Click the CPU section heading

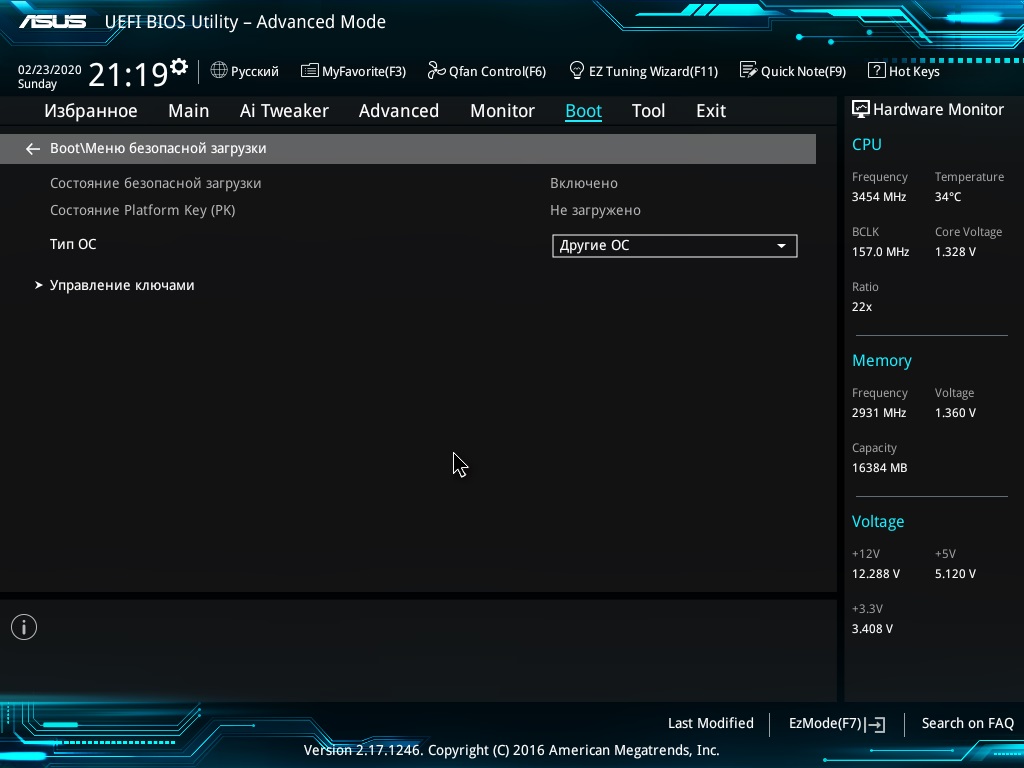point(867,144)
